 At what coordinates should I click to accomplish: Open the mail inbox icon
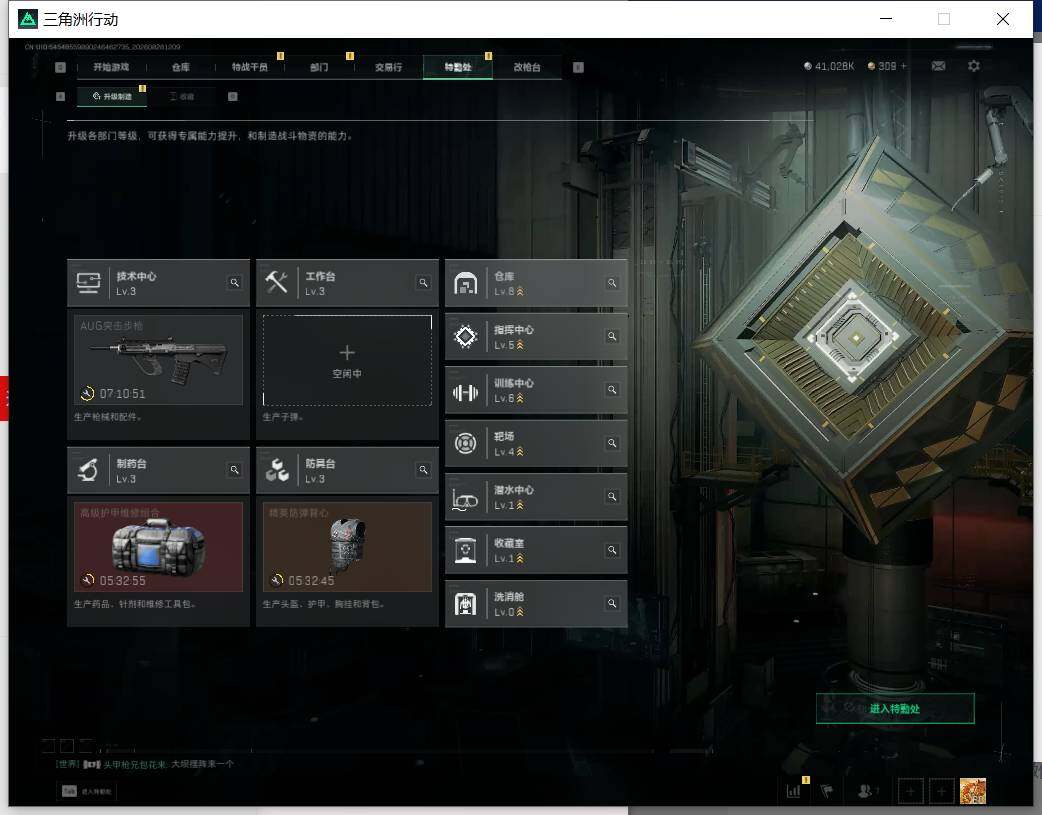coord(938,66)
